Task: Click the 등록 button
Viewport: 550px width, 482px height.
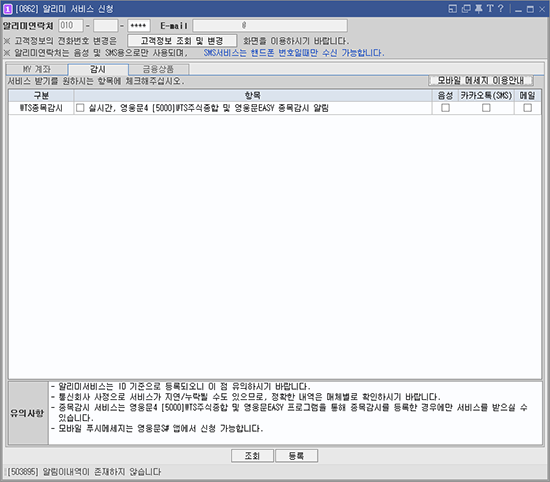Action: 296,456
